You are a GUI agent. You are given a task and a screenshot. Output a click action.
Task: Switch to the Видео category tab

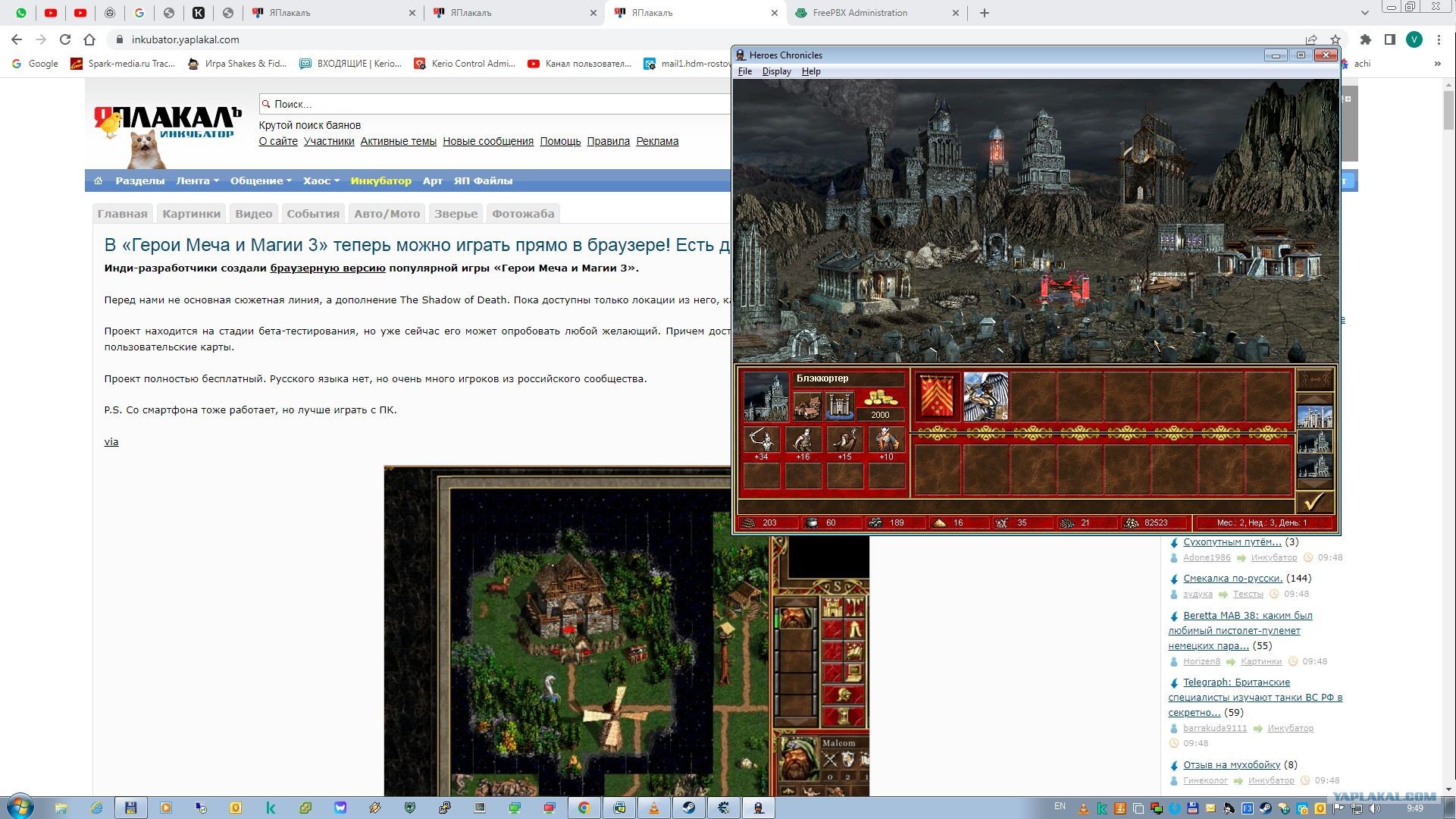[254, 214]
